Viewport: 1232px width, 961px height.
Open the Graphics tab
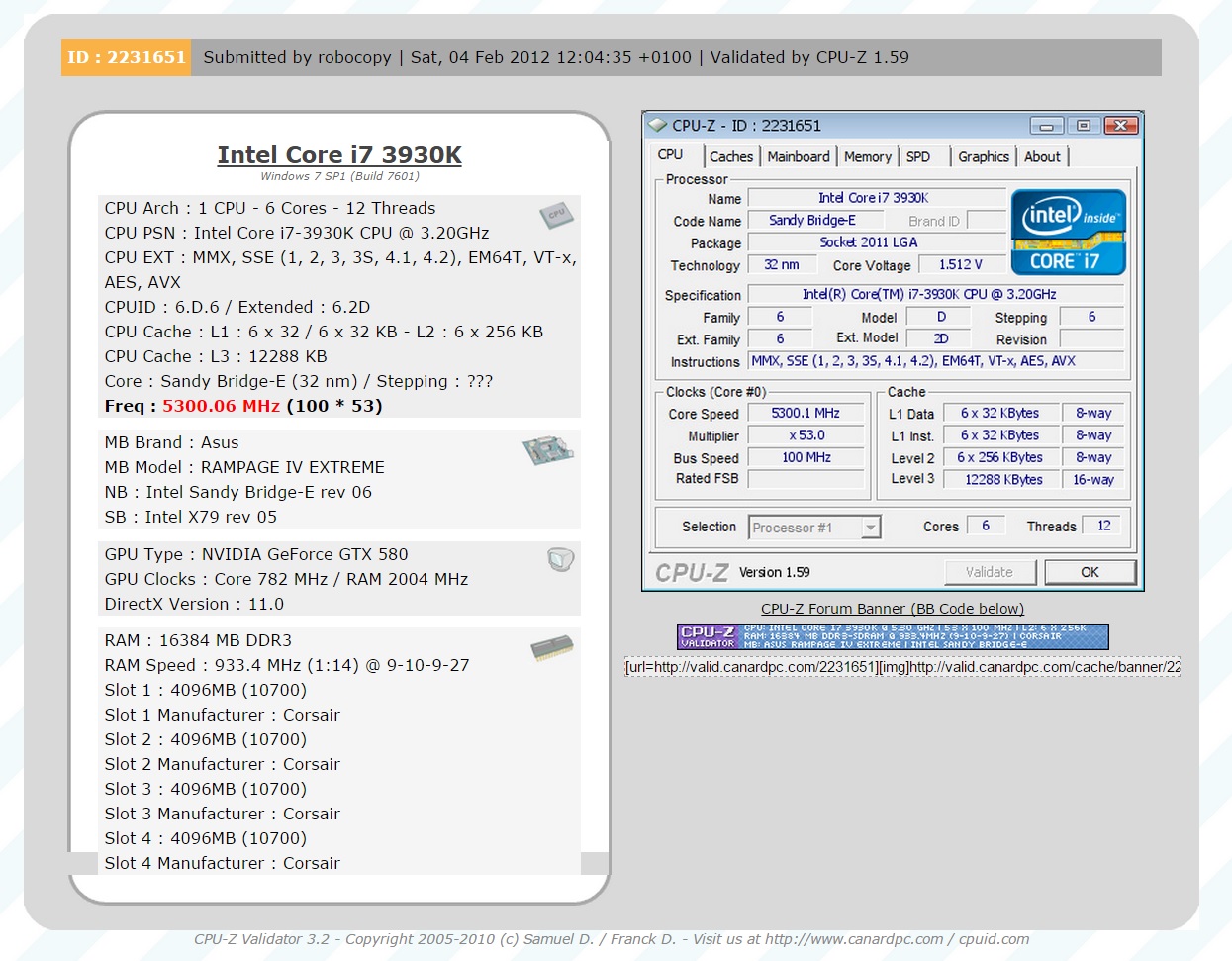984,156
